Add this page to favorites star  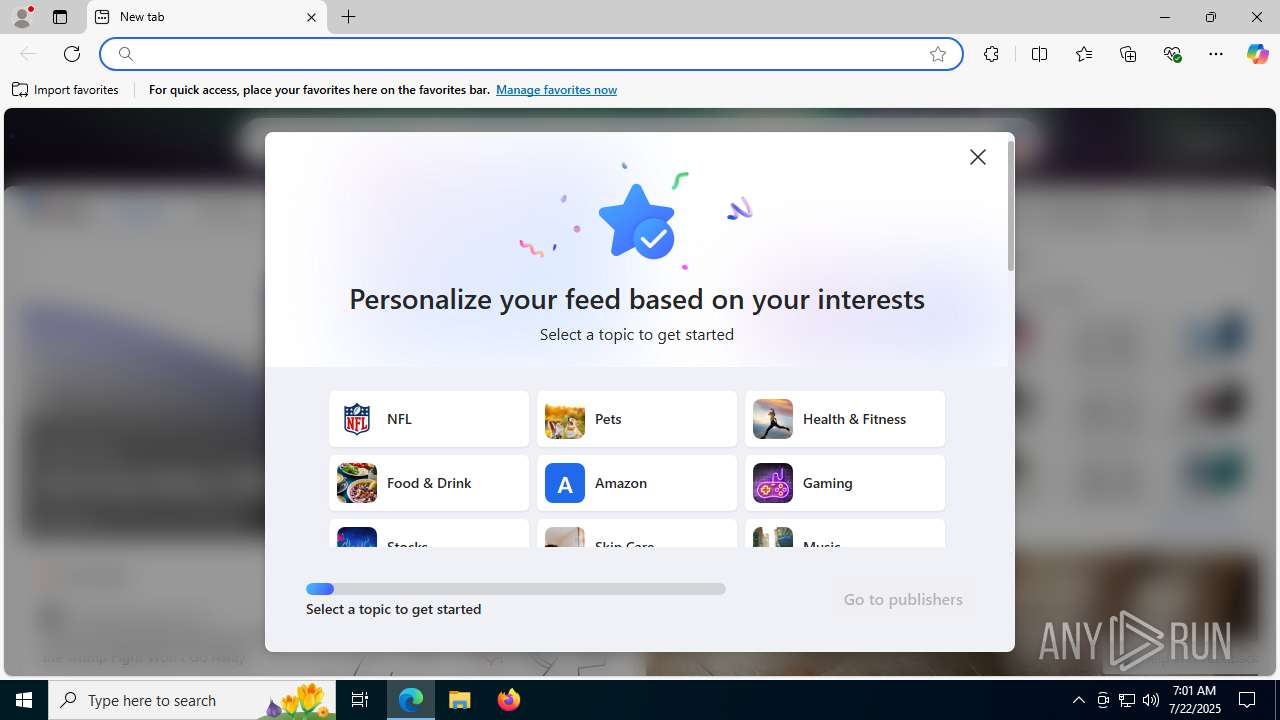coord(938,54)
